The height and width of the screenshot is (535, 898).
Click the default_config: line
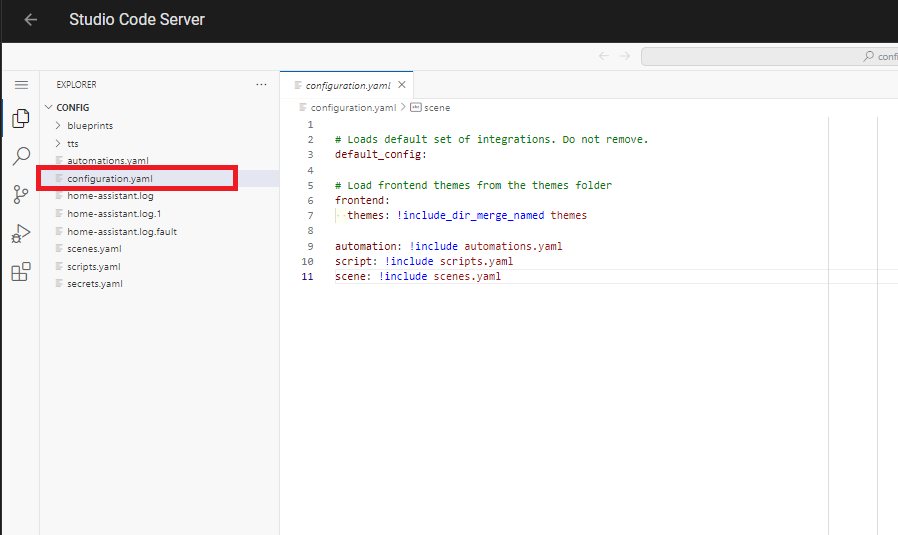pyautogui.click(x=381, y=154)
